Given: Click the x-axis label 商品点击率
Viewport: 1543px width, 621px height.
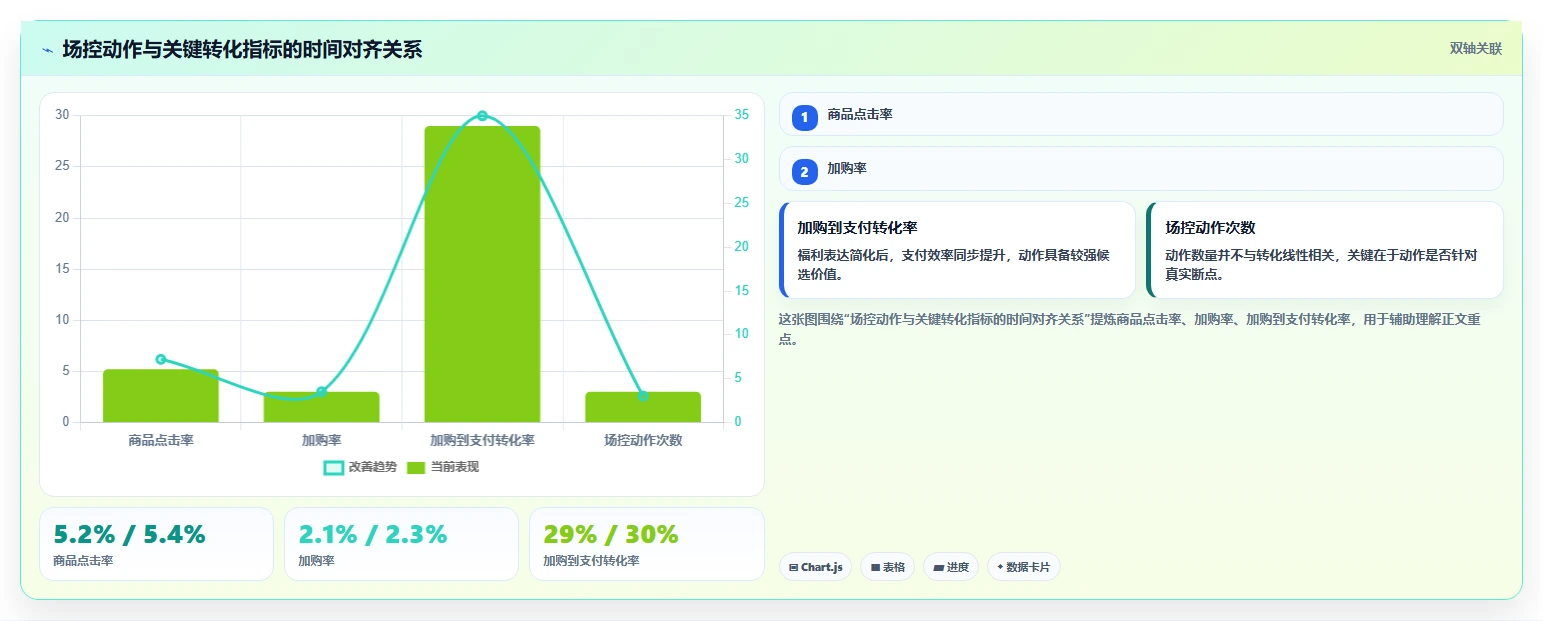Looking at the screenshot, I should click(x=161, y=440).
